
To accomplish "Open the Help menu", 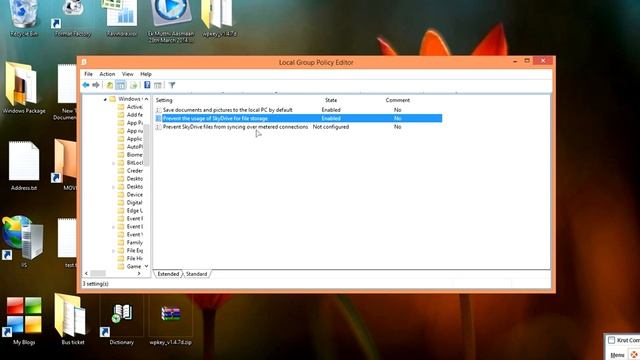I will click(146, 74).
